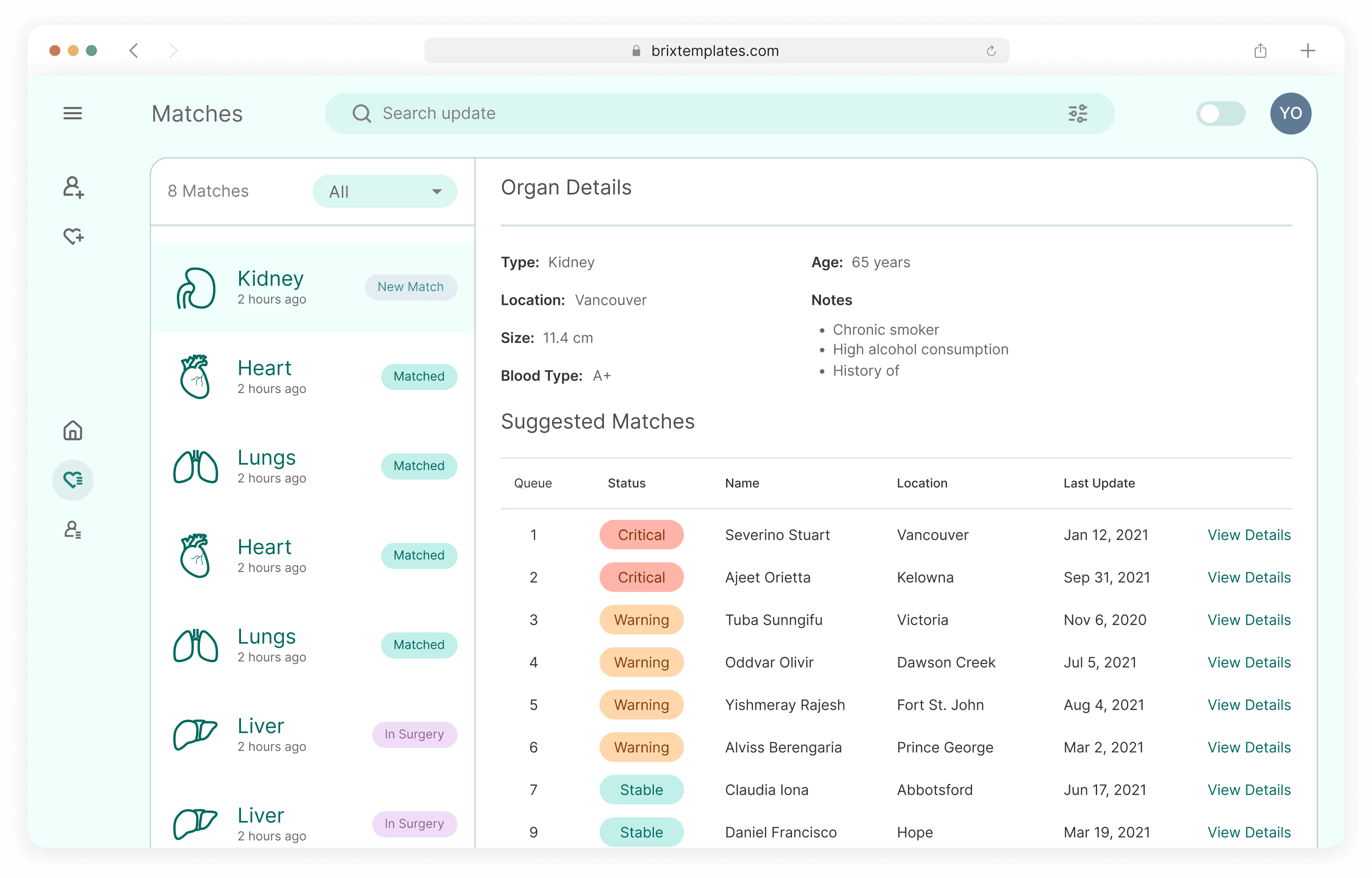View details for Oddvar Olivir
Viewport: 1372px width, 878px height.
coord(1249,663)
